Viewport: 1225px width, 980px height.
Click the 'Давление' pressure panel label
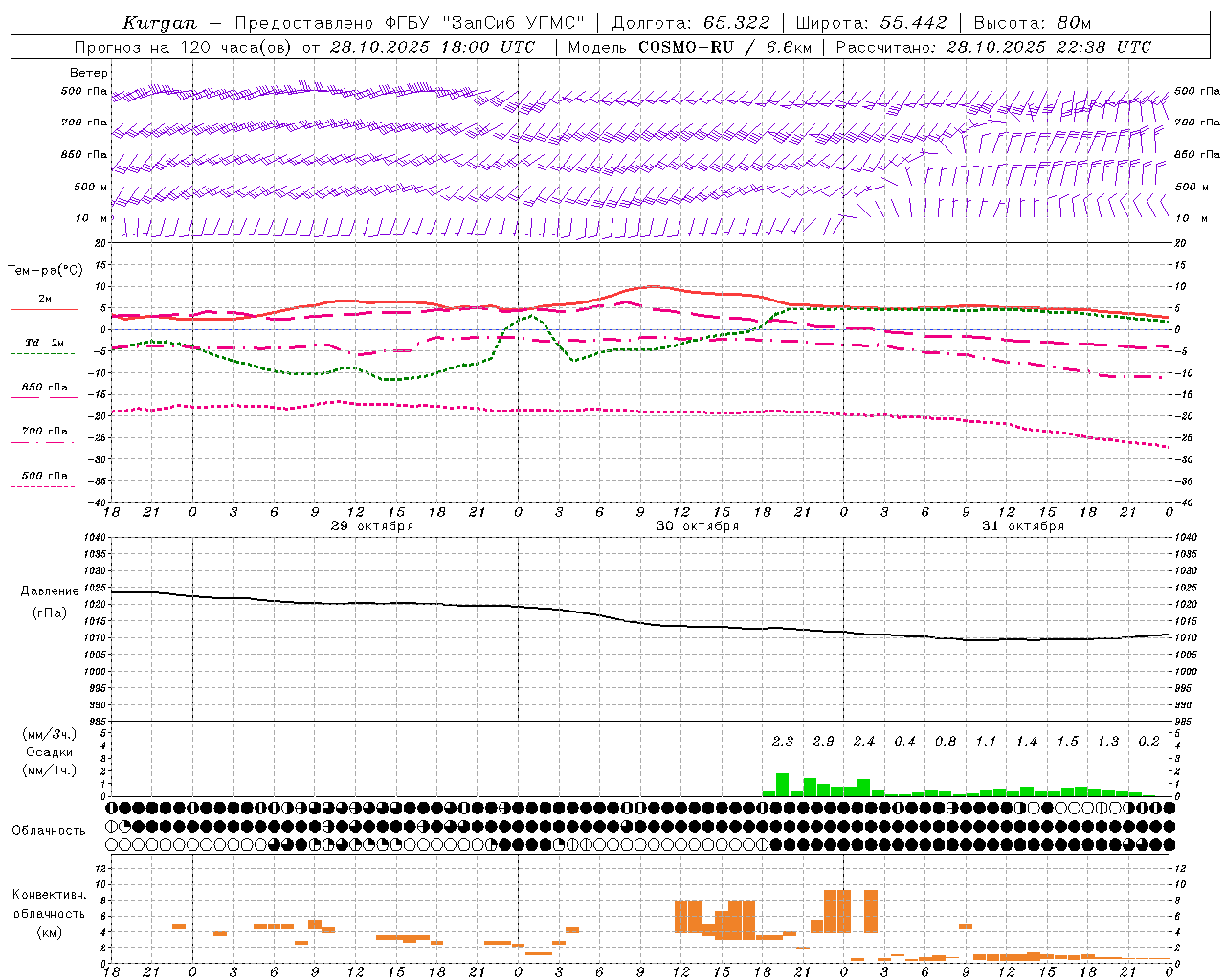pyautogui.click(x=50, y=591)
